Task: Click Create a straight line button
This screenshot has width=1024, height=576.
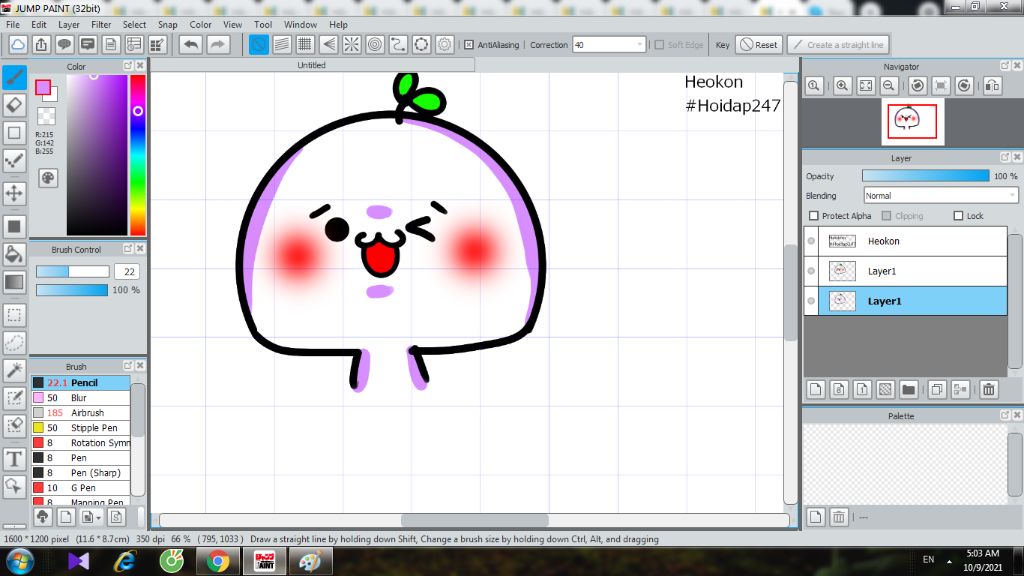Action: (838, 45)
